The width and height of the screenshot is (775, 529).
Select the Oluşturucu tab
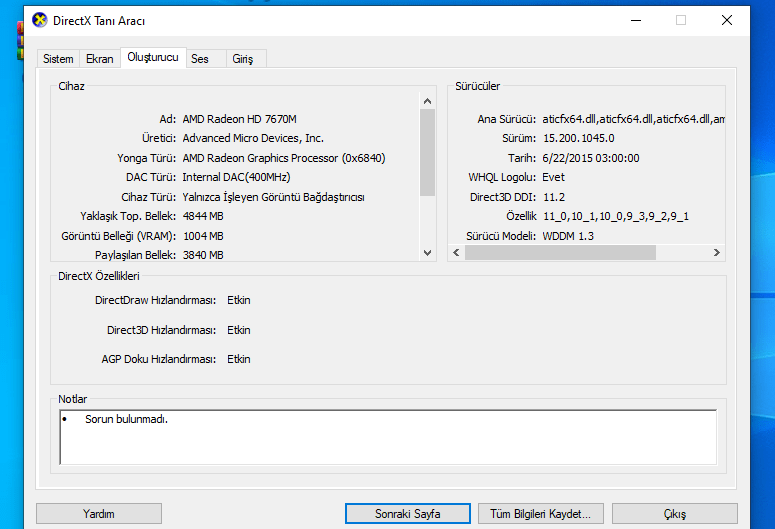[153, 57]
